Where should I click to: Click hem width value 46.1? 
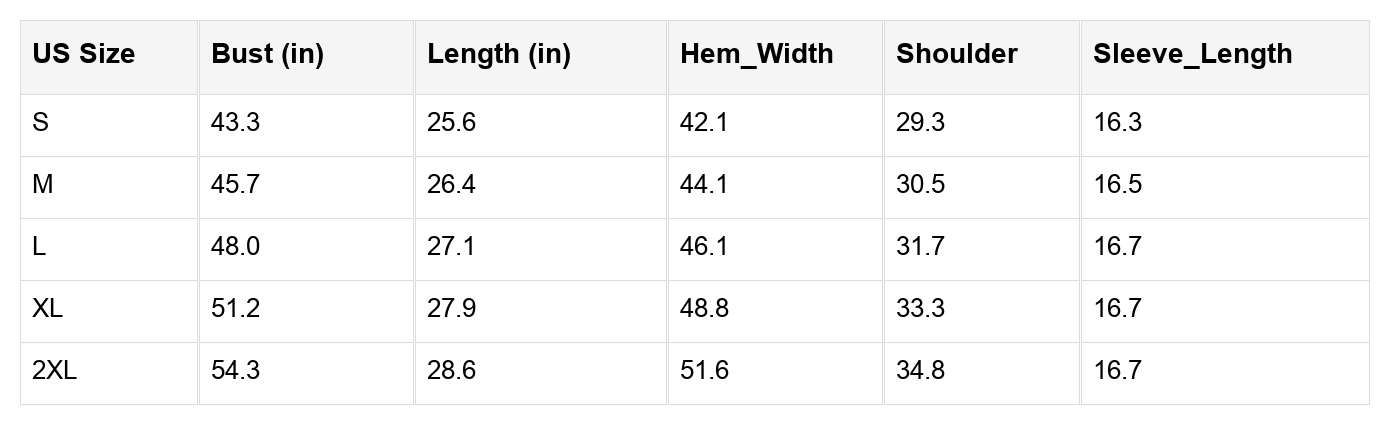click(704, 247)
